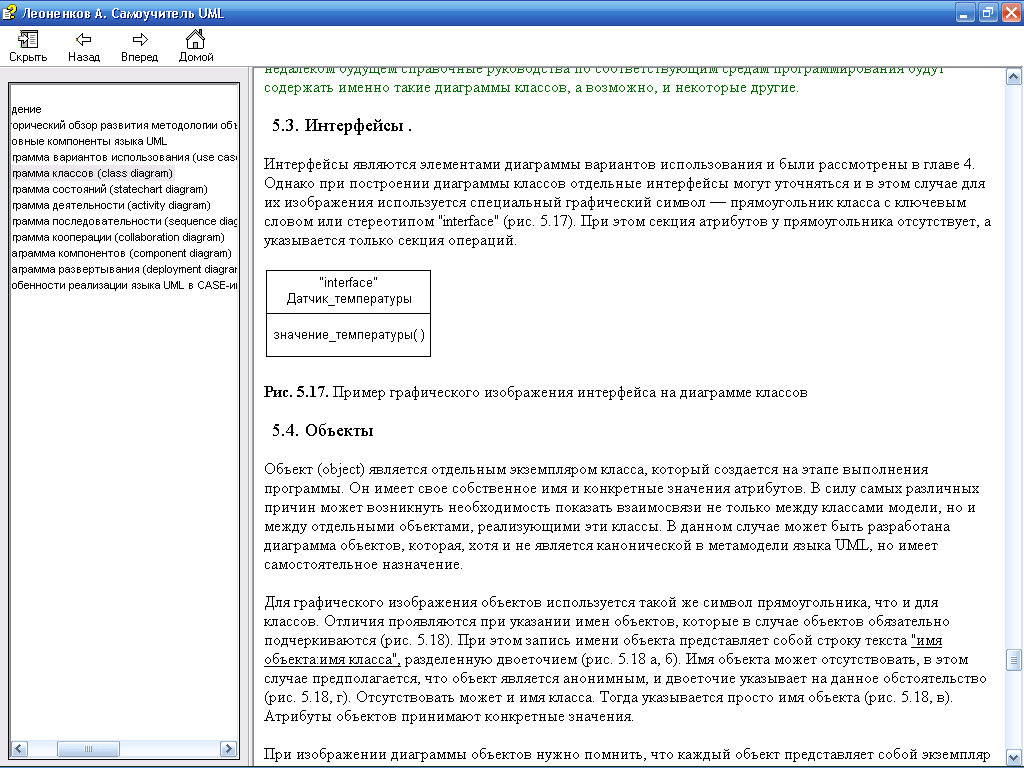Click the heading "5.4. Объекты"

point(323,430)
